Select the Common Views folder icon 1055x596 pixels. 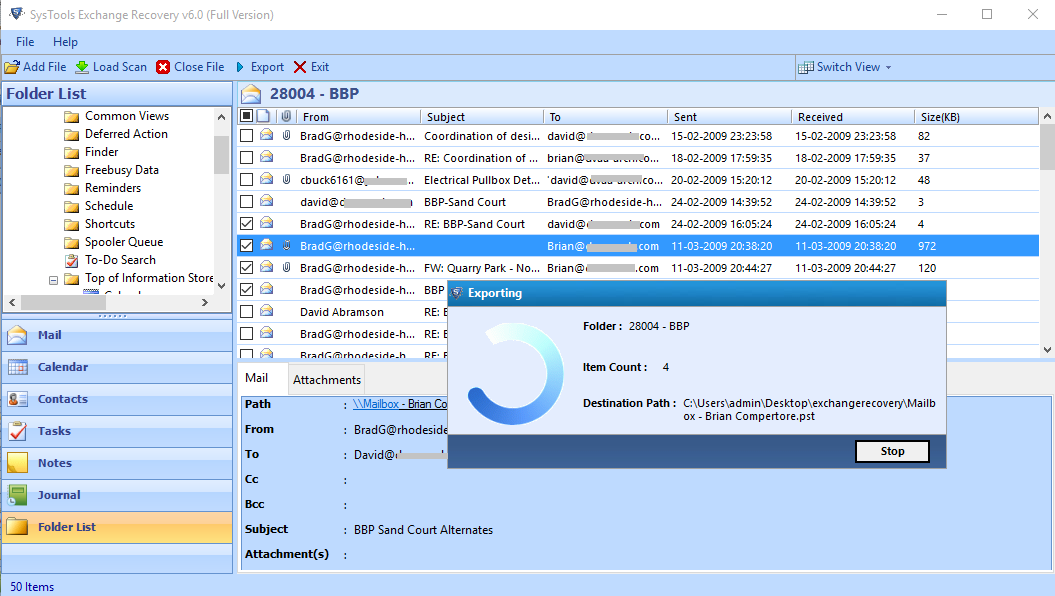point(71,116)
